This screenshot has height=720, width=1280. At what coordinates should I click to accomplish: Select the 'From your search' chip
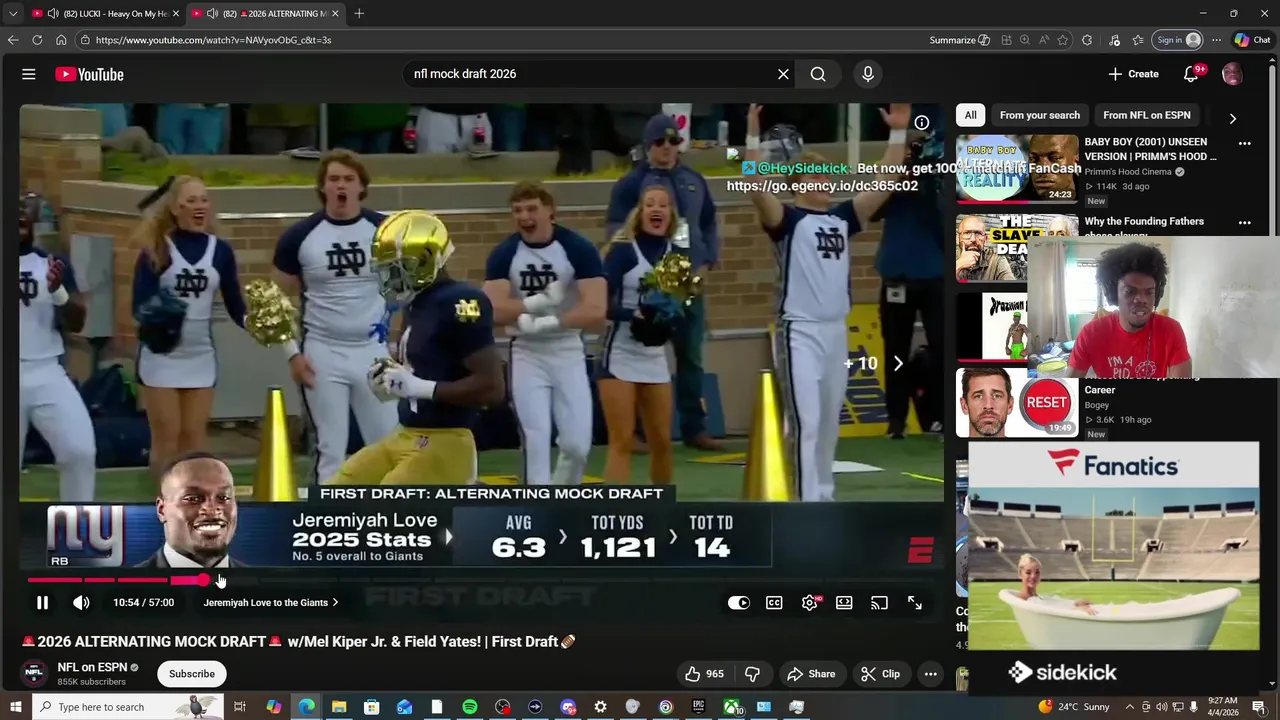[x=1040, y=115]
